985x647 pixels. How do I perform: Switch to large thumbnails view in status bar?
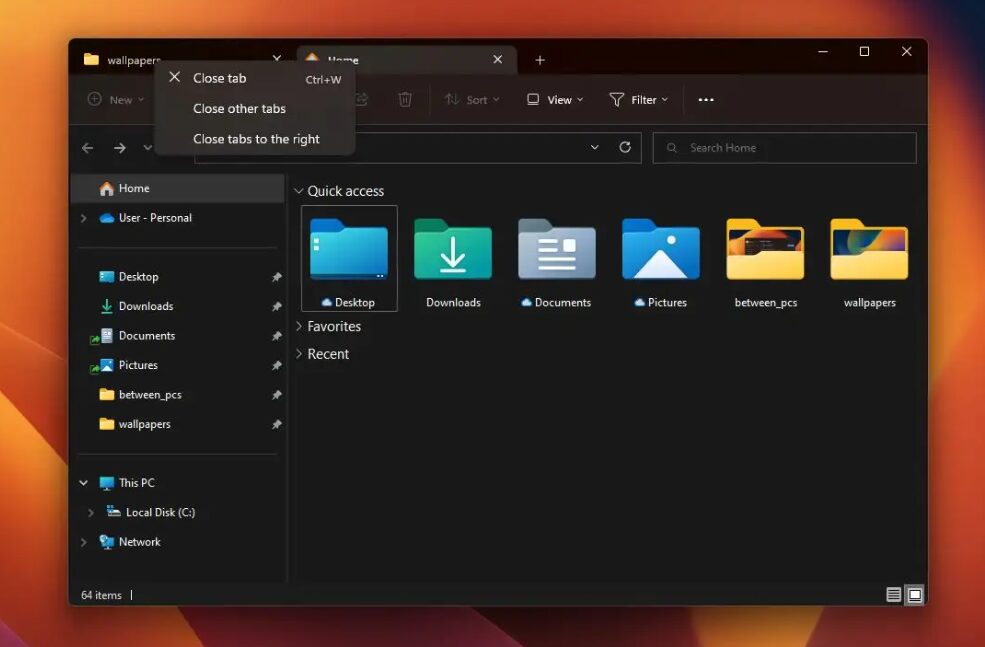coord(914,595)
